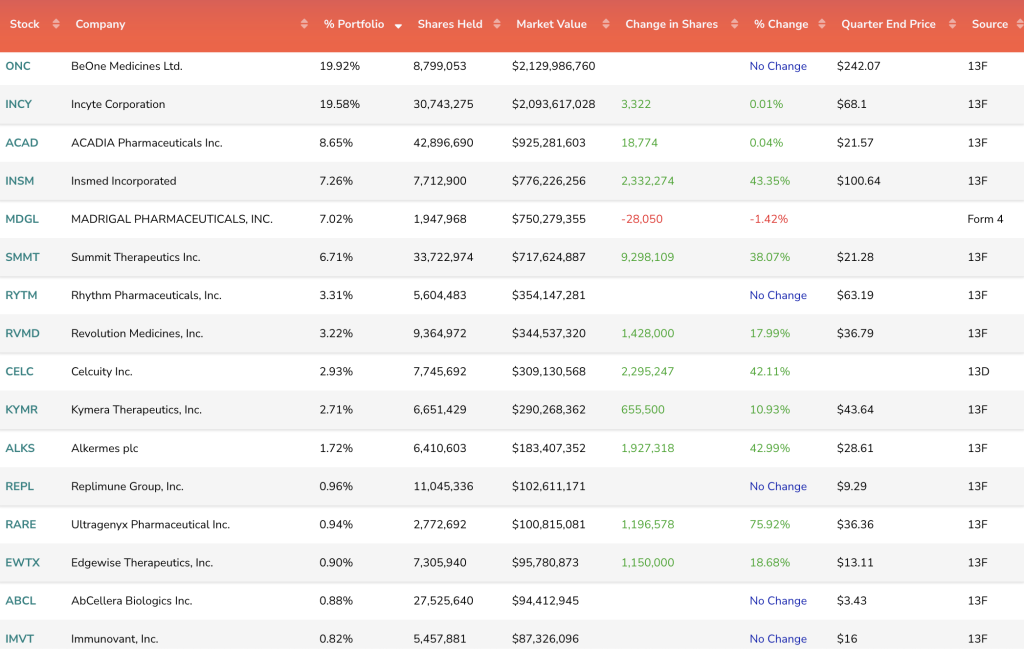The width and height of the screenshot is (1024, 649).
Task: Sort by % Change arrows
Action: pyautogui.click(x=822, y=24)
